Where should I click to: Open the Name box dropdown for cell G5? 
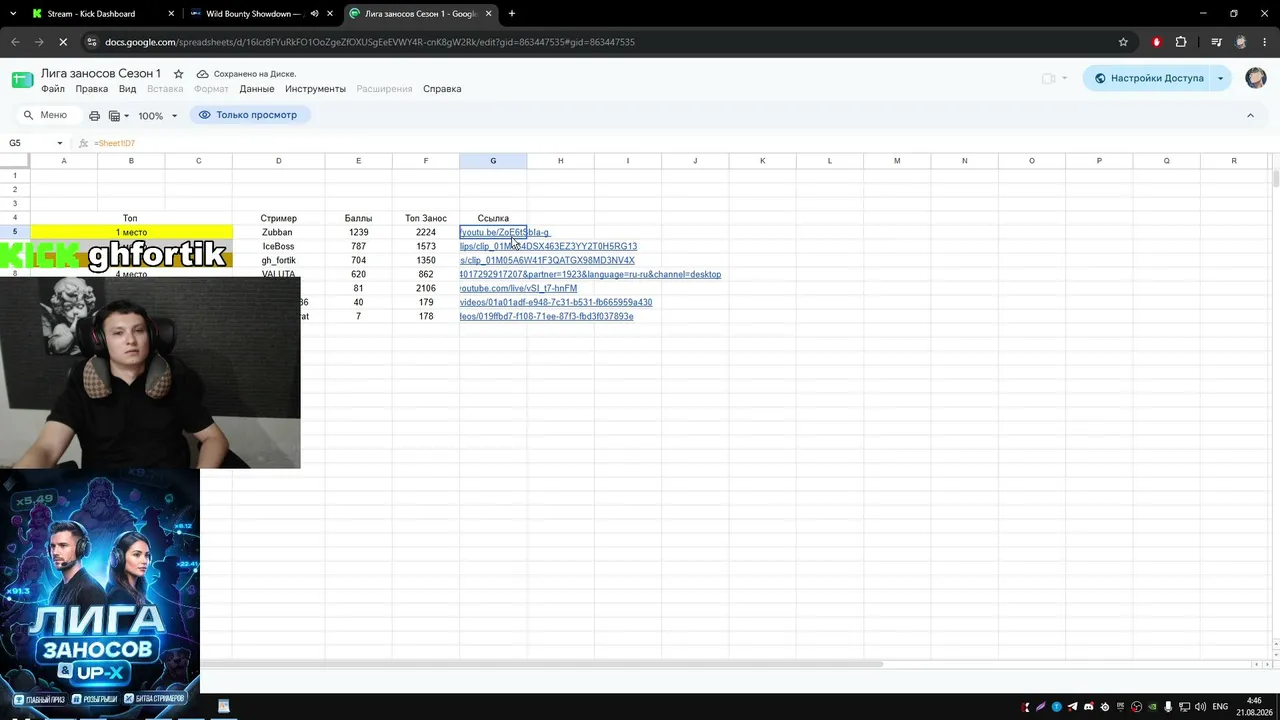pyautogui.click(x=60, y=143)
